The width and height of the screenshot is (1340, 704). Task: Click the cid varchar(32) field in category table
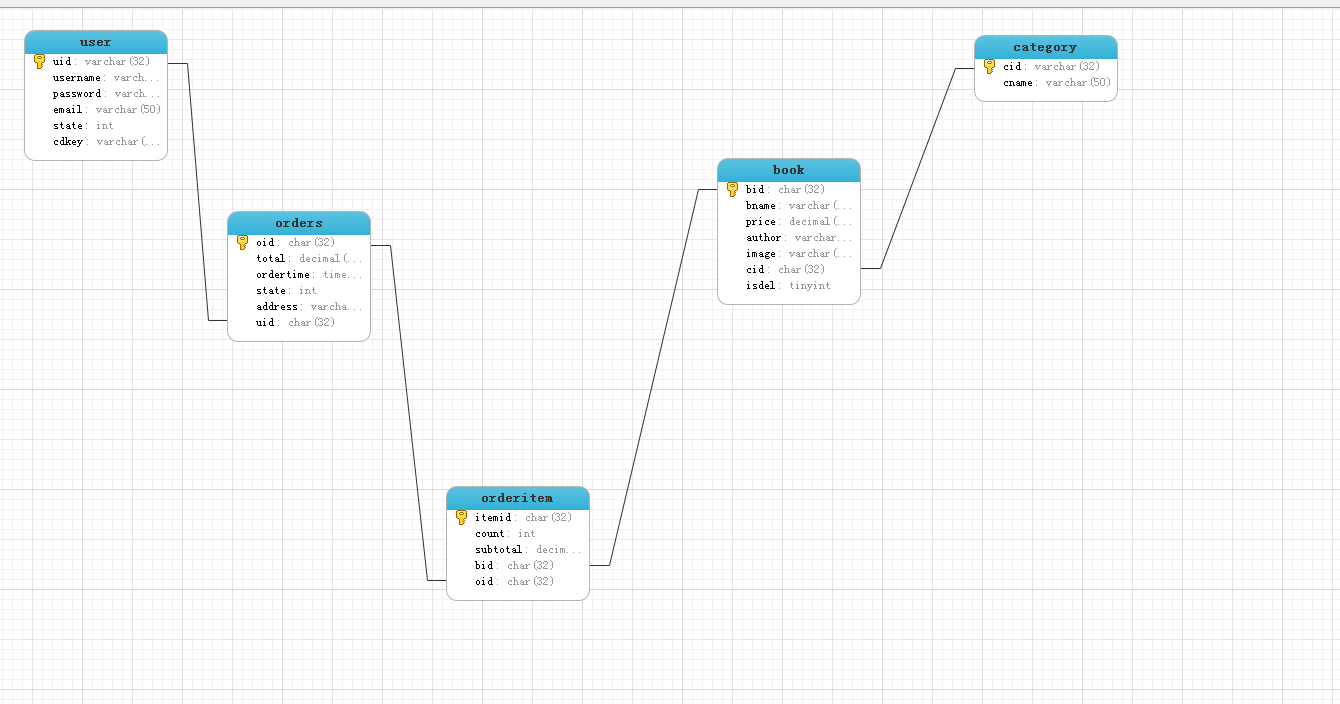point(1051,66)
